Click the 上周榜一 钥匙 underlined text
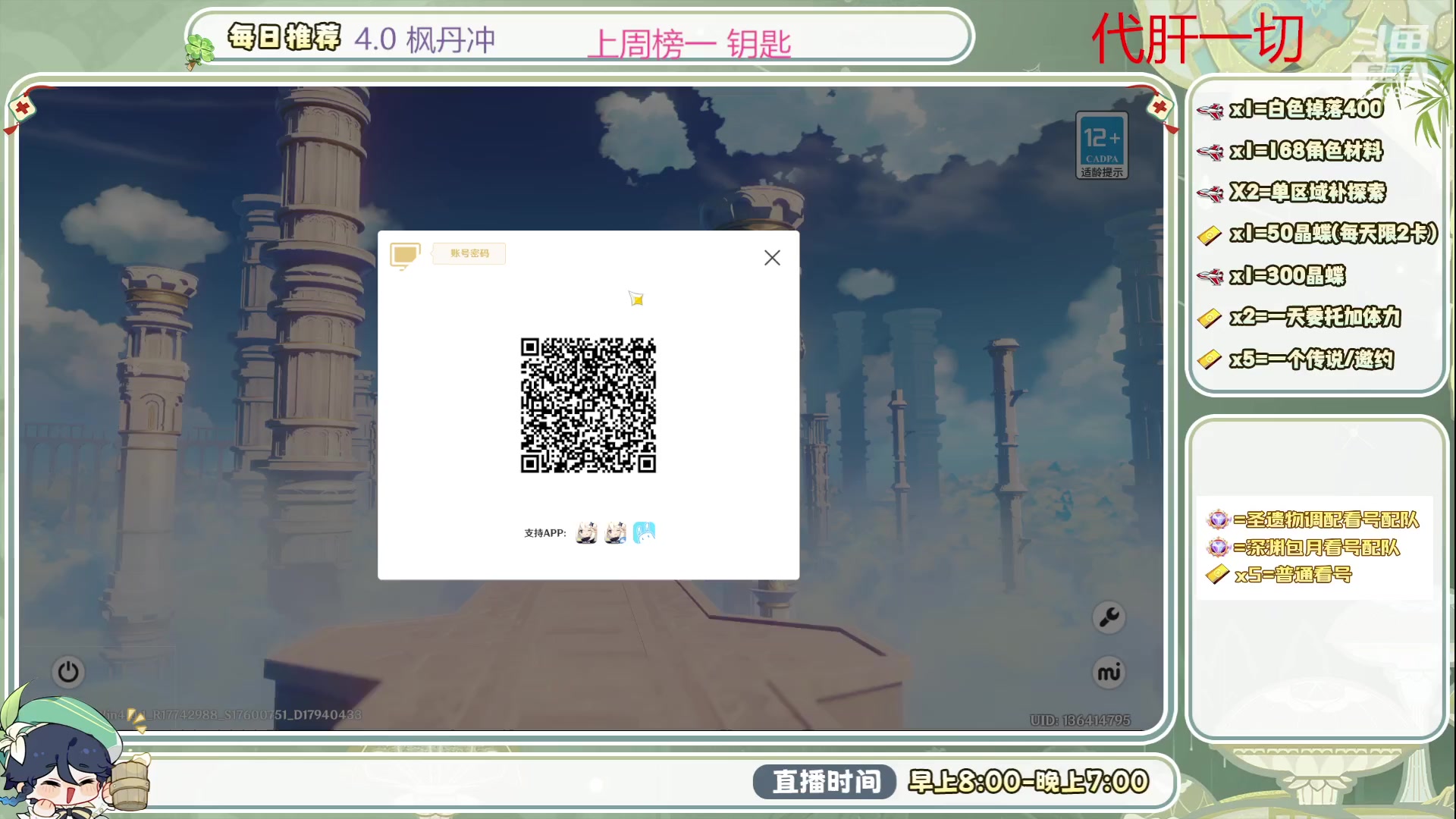Screen dimensions: 1456x819 689,43
